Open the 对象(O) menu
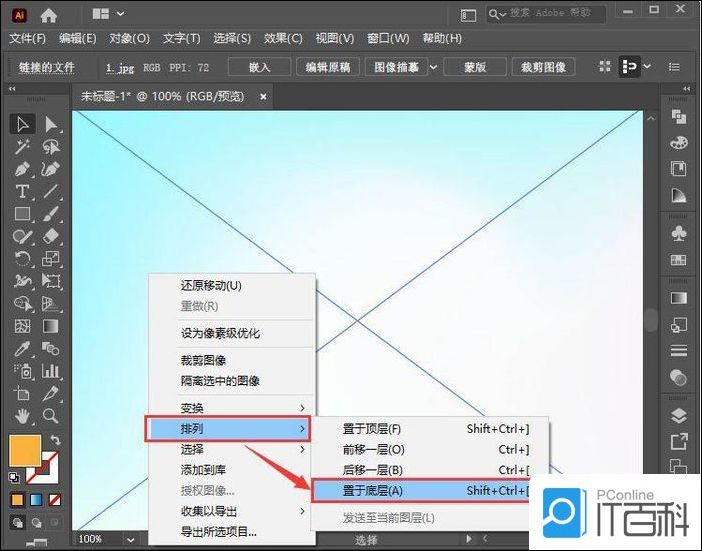The width and height of the screenshot is (702, 551). [129, 38]
